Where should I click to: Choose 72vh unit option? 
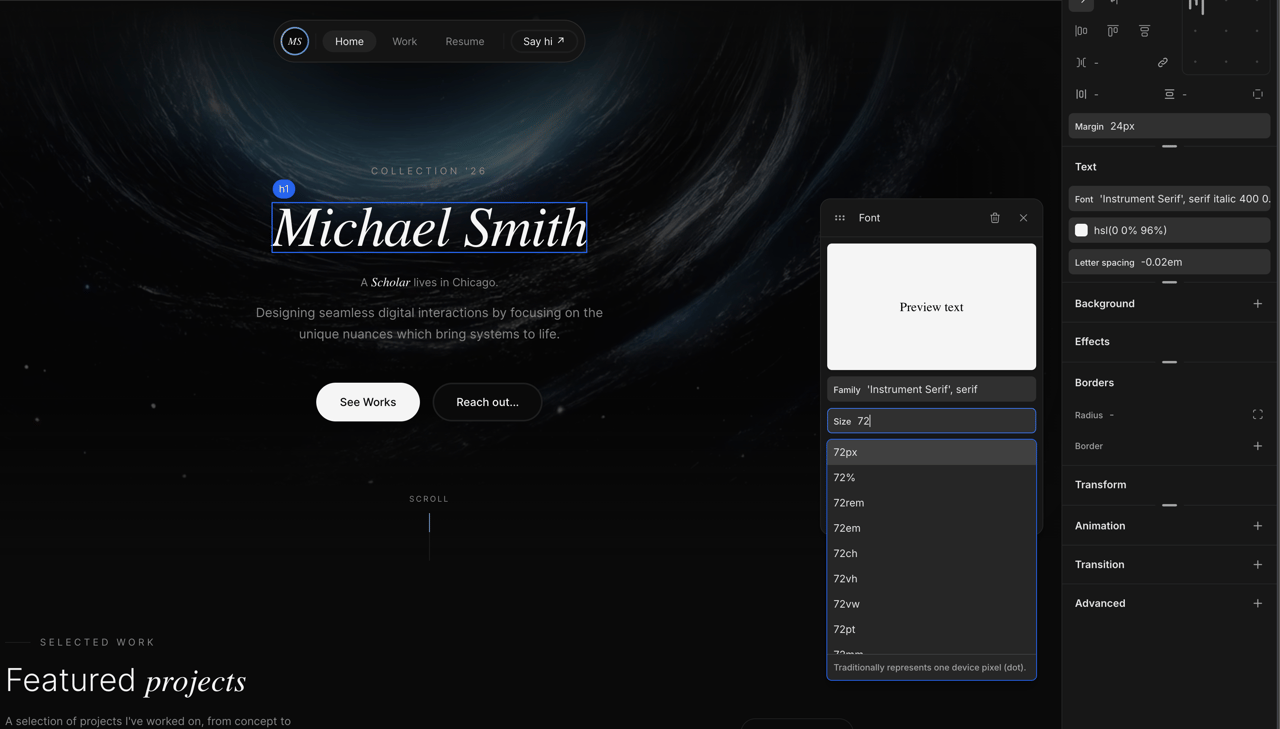(x=931, y=579)
